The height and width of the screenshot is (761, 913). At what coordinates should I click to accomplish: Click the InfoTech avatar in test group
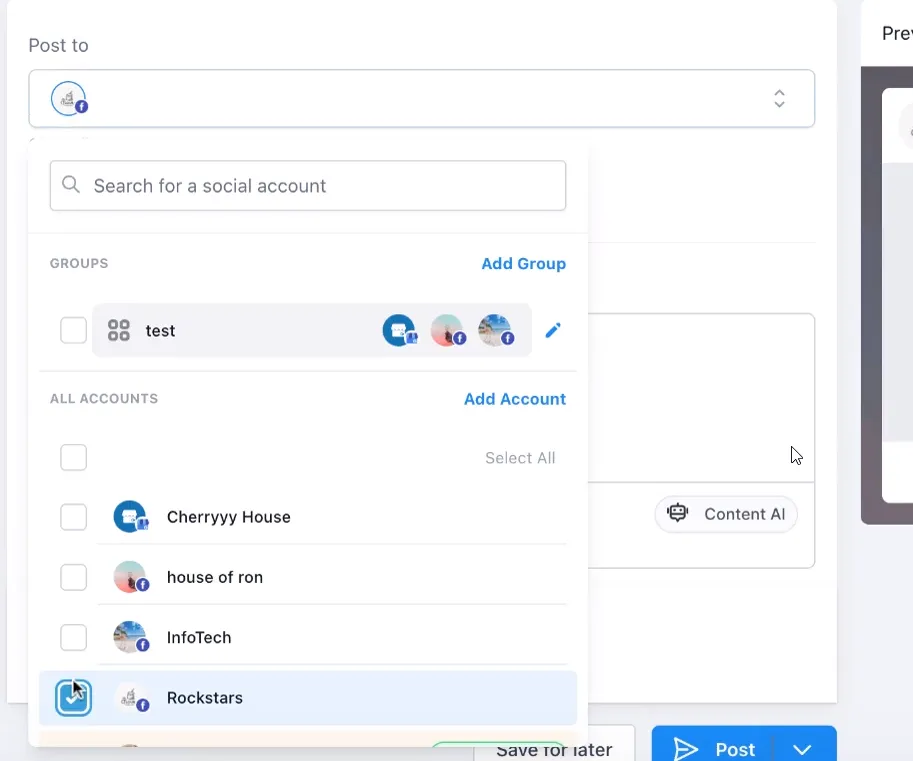[496, 330]
